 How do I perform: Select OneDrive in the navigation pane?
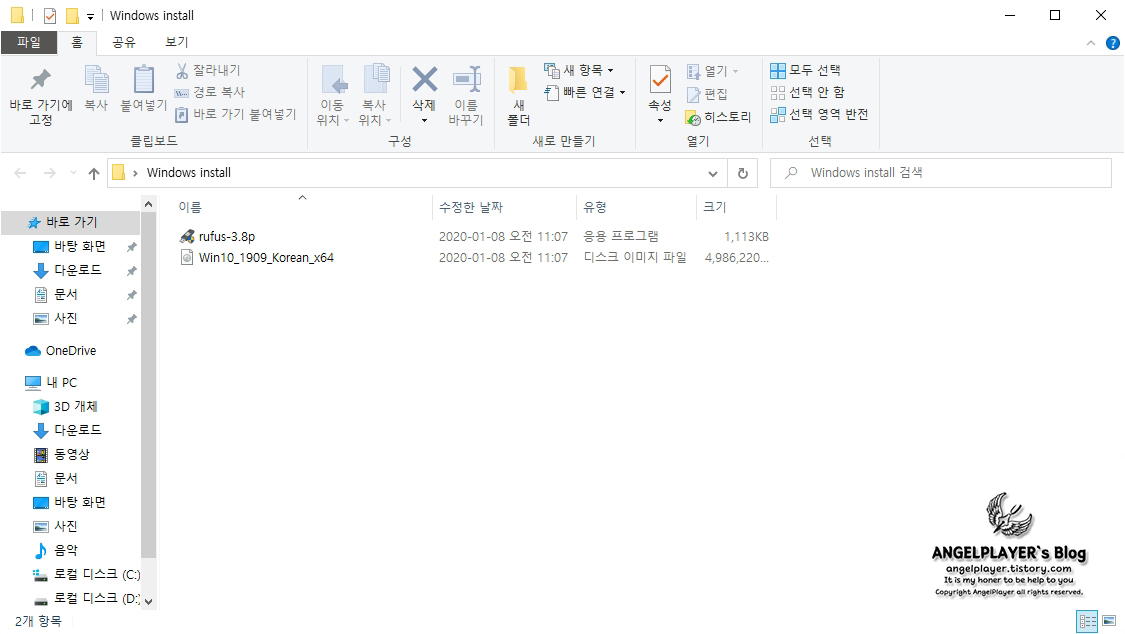[70, 351]
